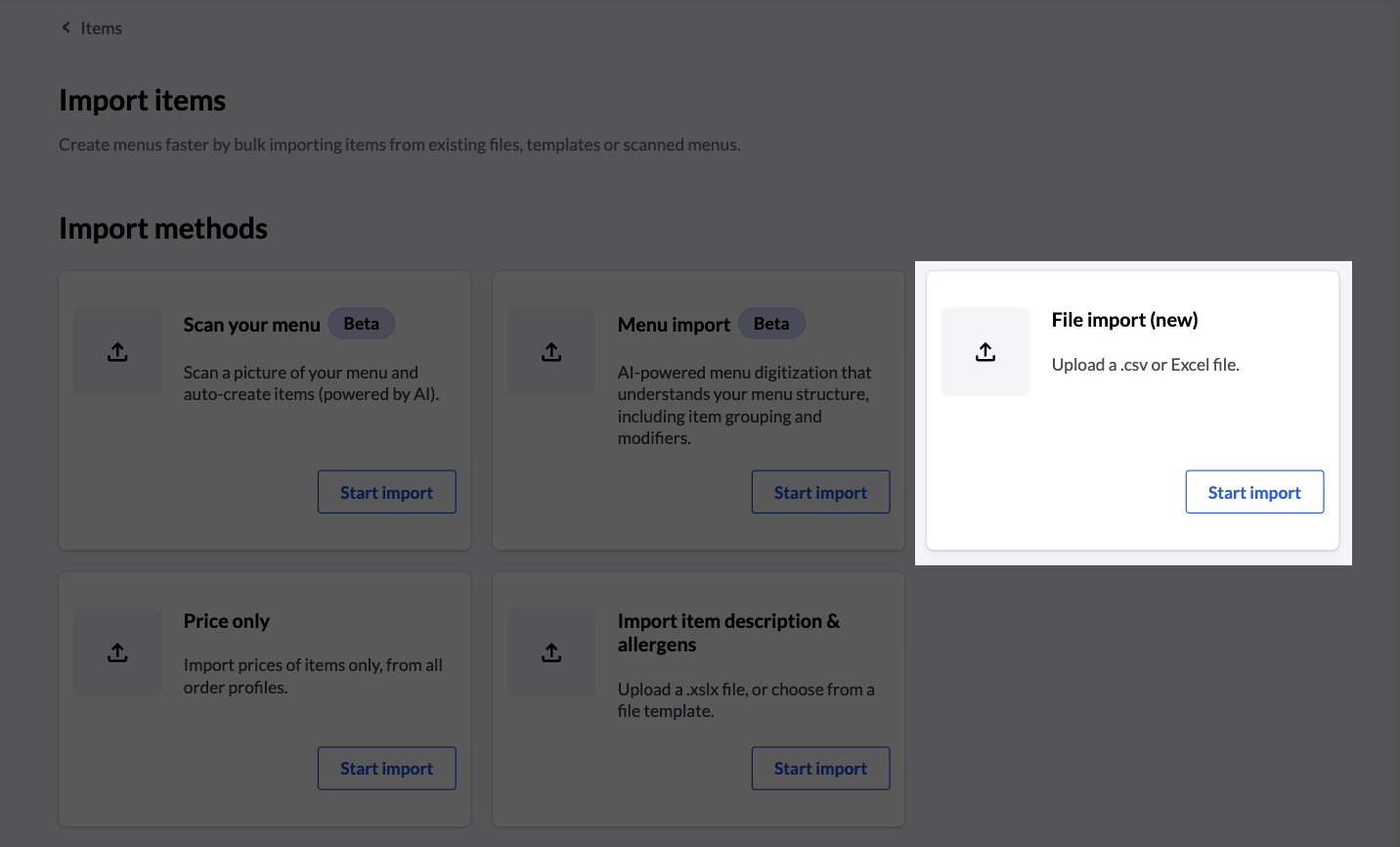Image resolution: width=1400 pixels, height=847 pixels.
Task: Start import for Scan your menu
Action: pyautogui.click(x=386, y=492)
